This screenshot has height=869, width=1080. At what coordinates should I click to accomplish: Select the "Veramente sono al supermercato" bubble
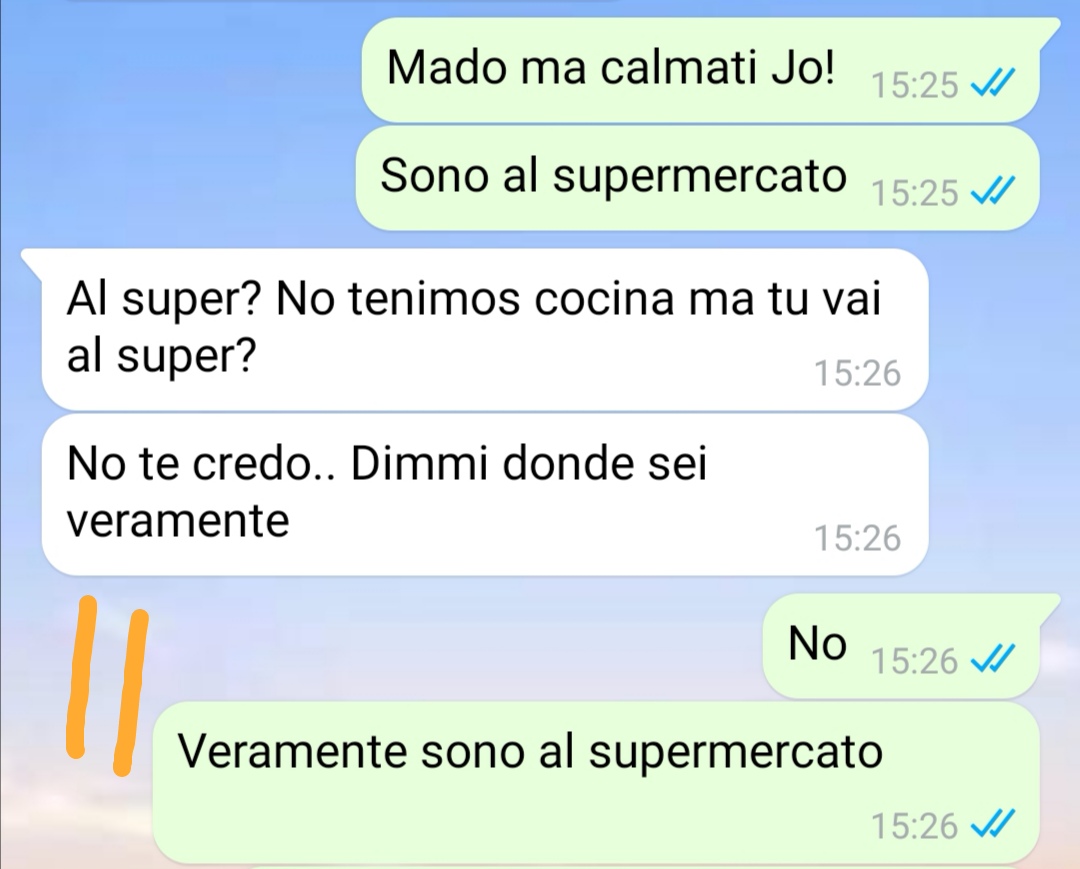tap(595, 783)
